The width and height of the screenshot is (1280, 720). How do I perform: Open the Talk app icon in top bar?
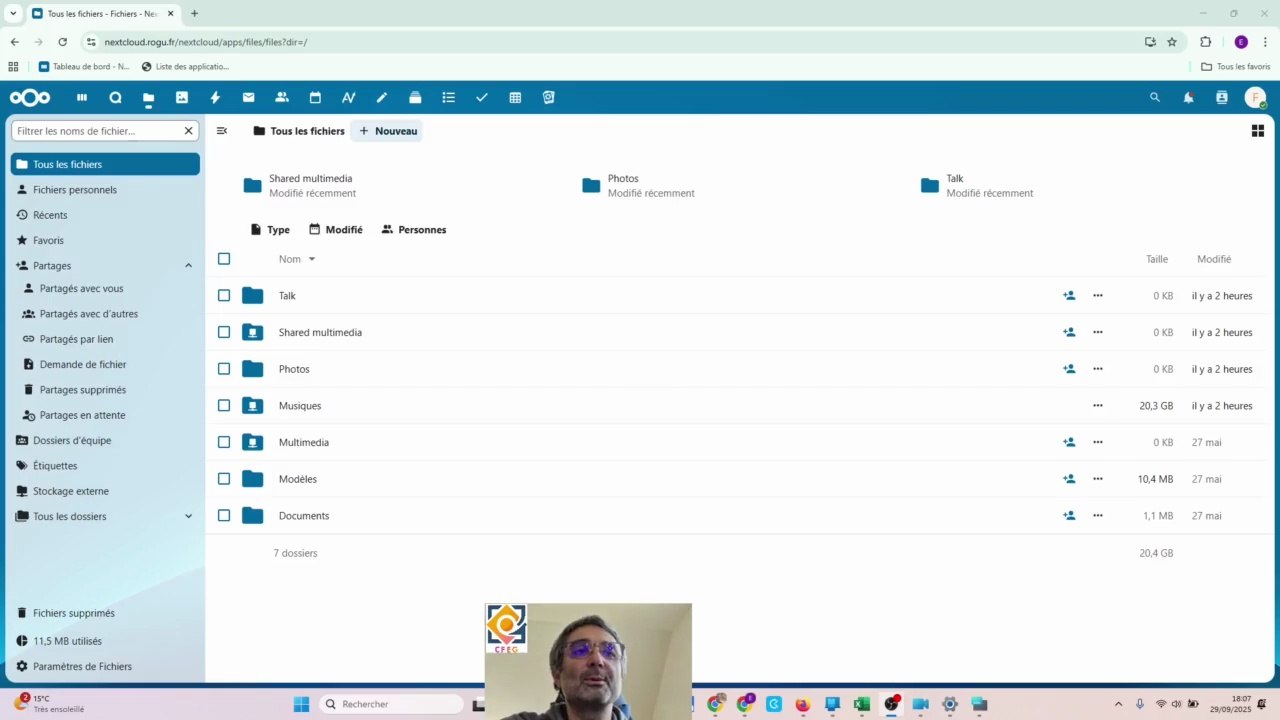click(115, 97)
